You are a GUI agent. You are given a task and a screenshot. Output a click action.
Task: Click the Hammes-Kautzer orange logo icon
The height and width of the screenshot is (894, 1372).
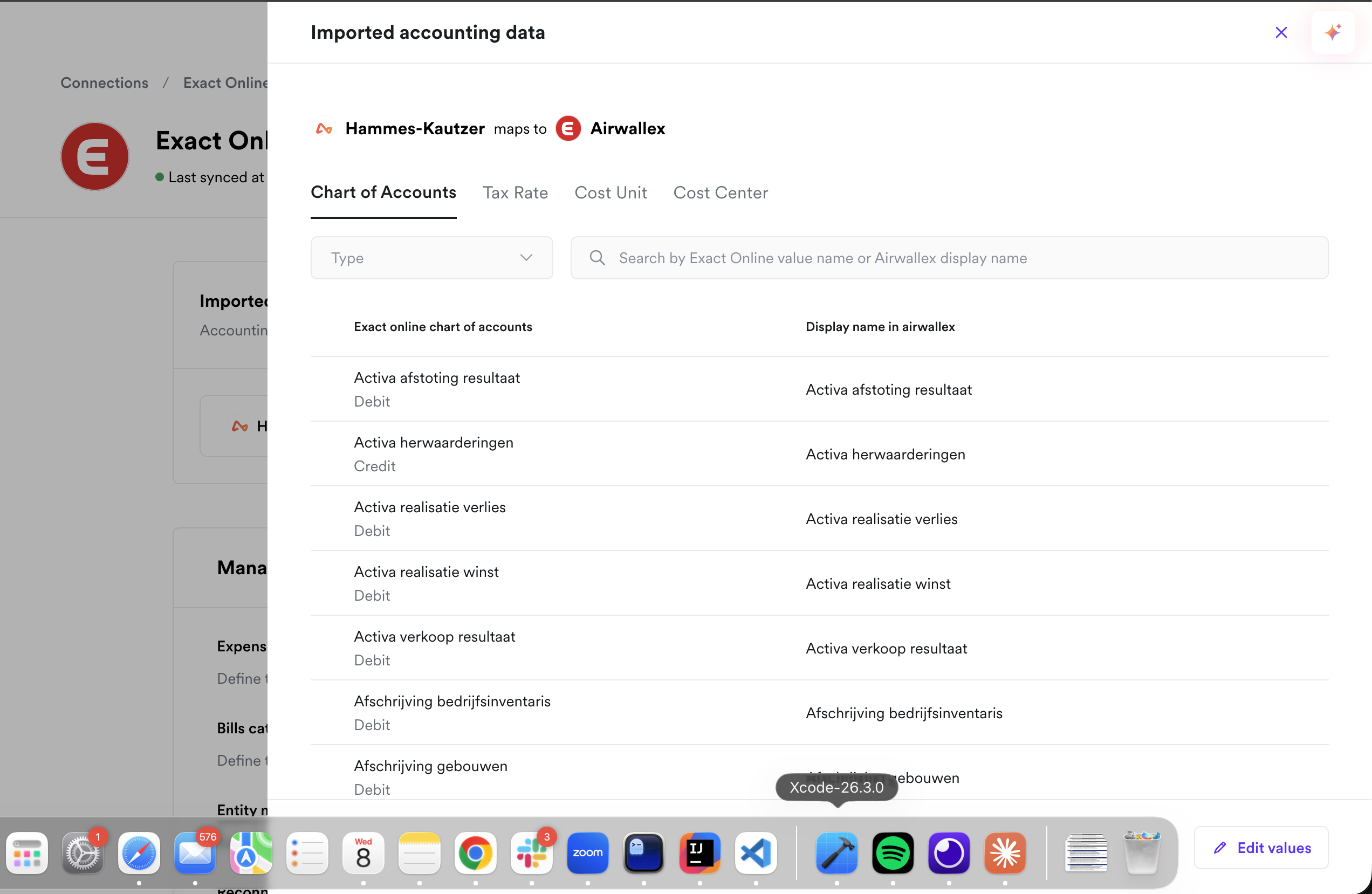point(324,128)
